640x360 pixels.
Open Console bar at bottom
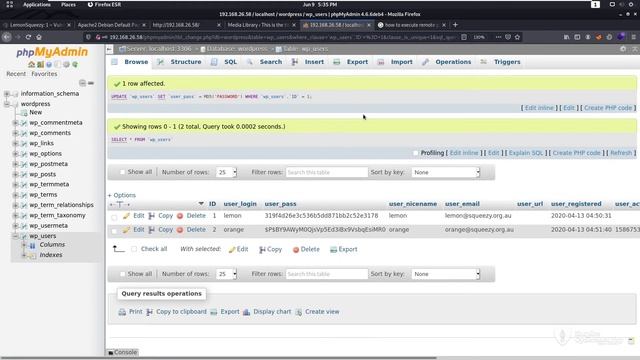(123, 352)
